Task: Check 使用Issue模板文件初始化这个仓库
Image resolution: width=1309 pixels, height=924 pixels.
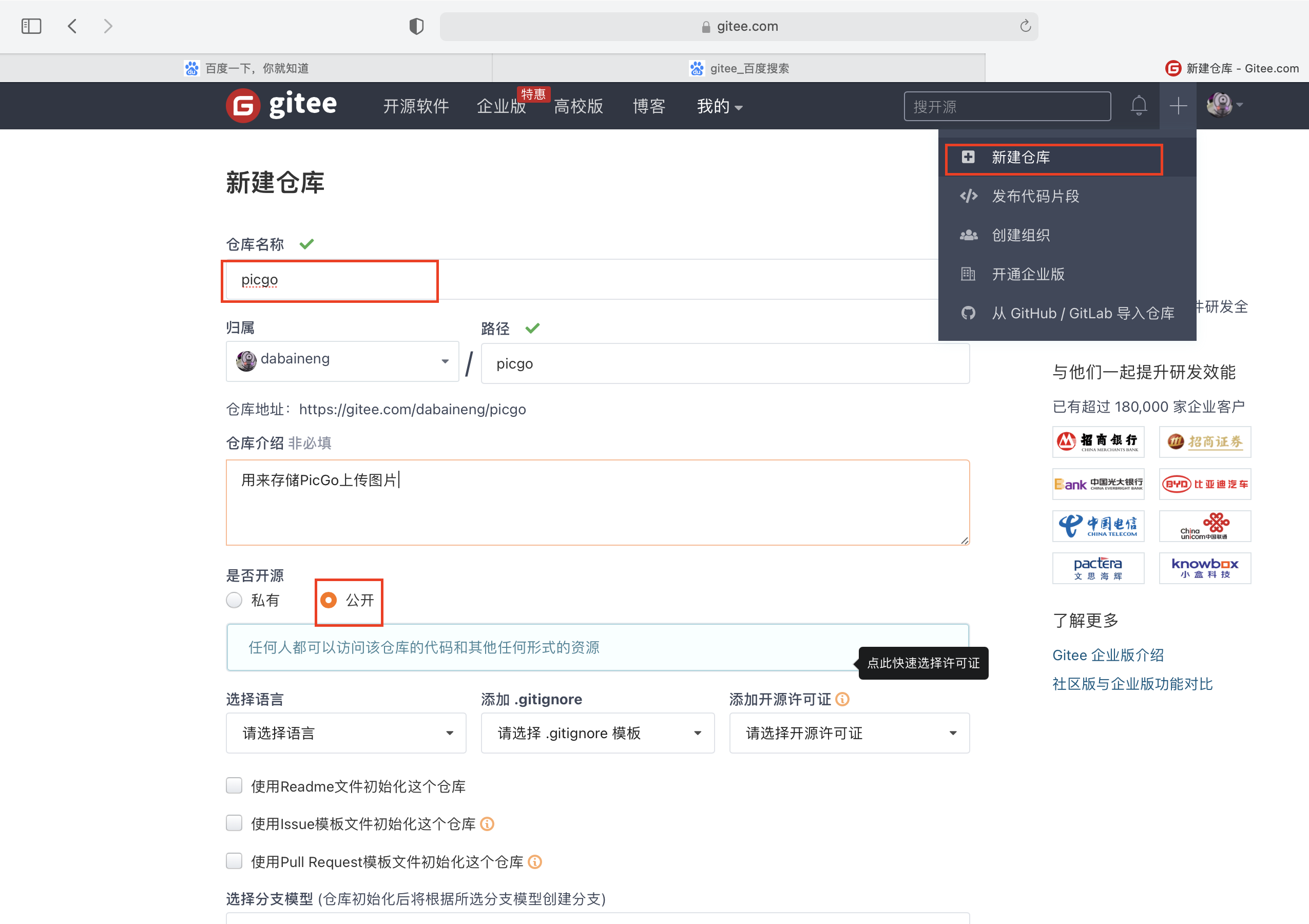Action: pos(234,823)
